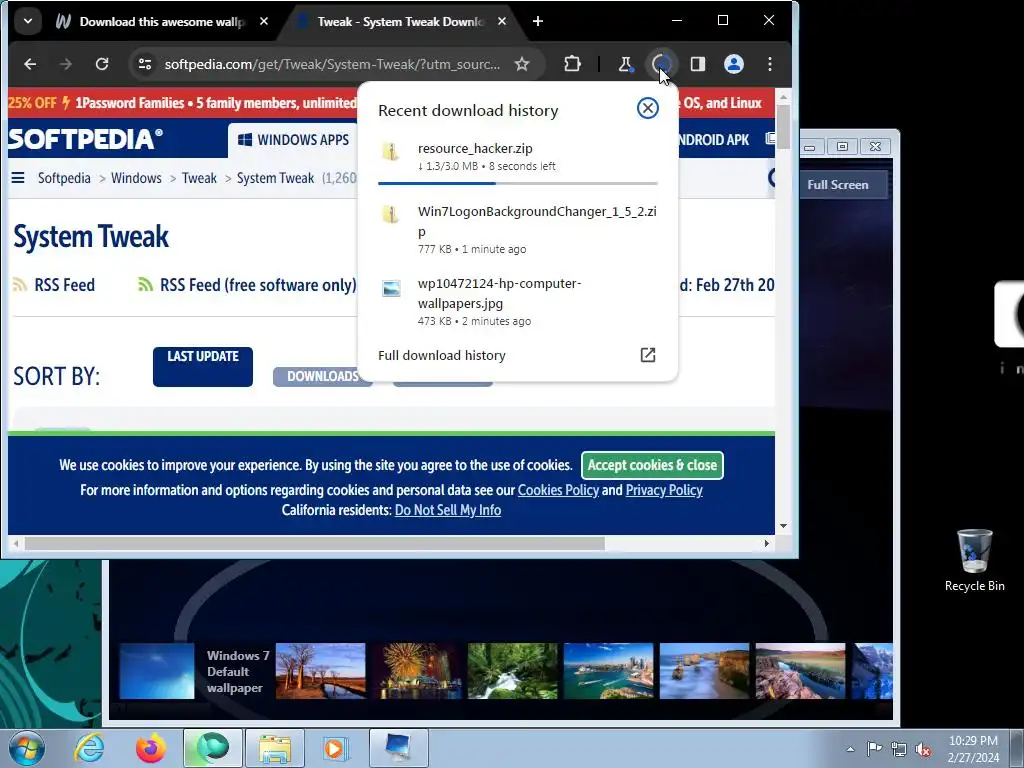
Task: Open the Chrome extensions puzzle icon
Action: point(572,64)
